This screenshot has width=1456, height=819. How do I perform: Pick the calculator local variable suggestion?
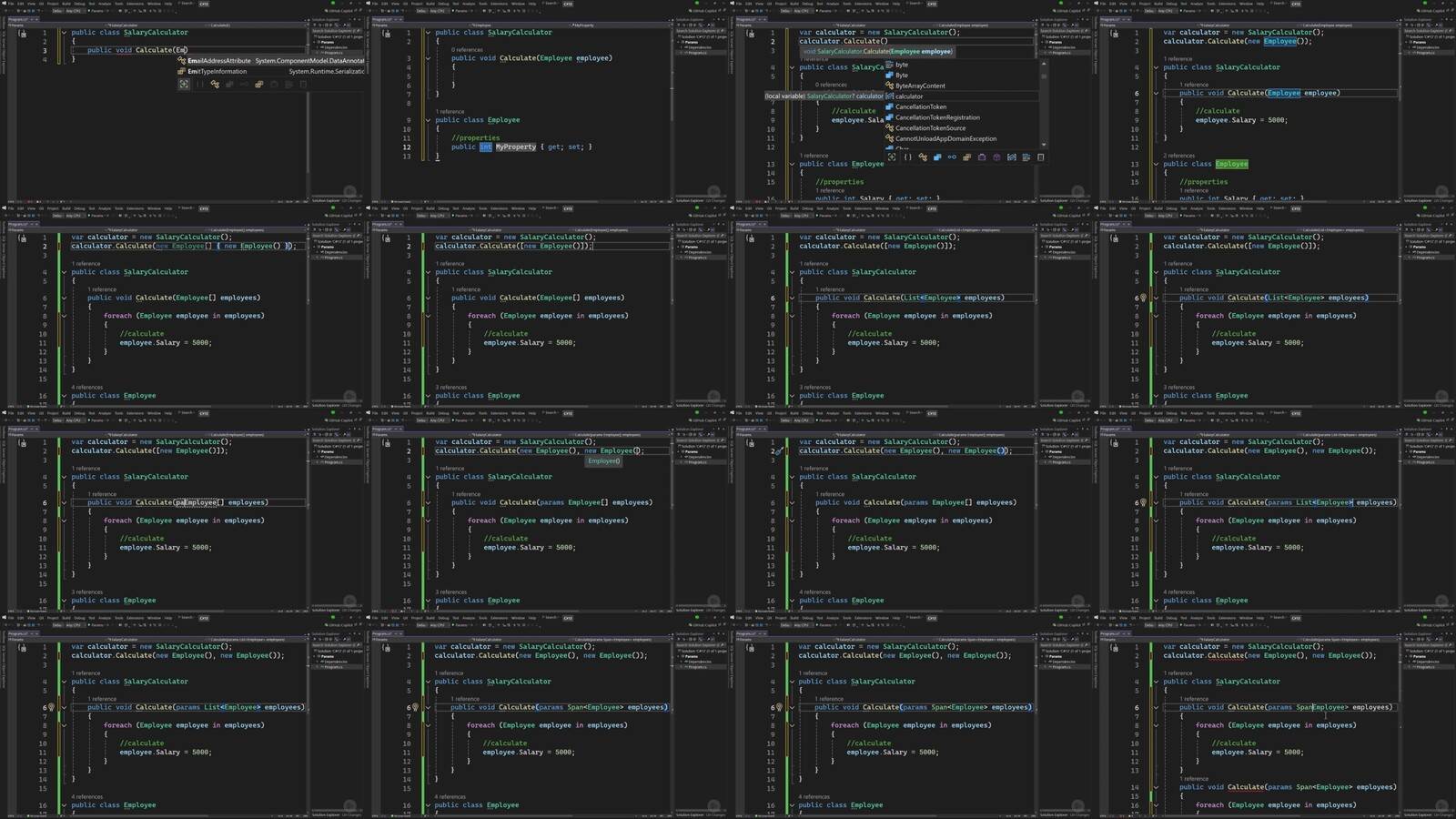pyautogui.click(x=961, y=96)
